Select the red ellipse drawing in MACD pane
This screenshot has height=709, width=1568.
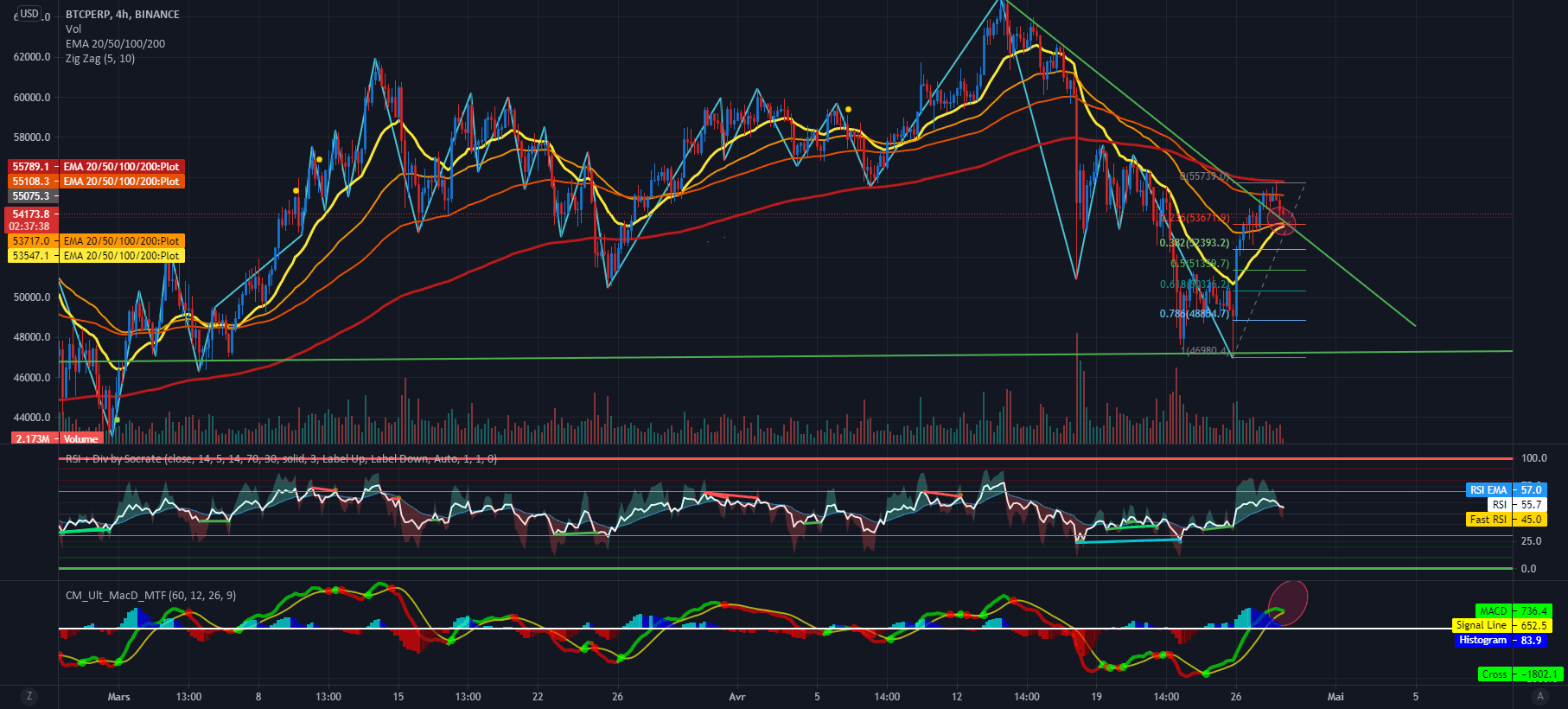pos(1288,604)
